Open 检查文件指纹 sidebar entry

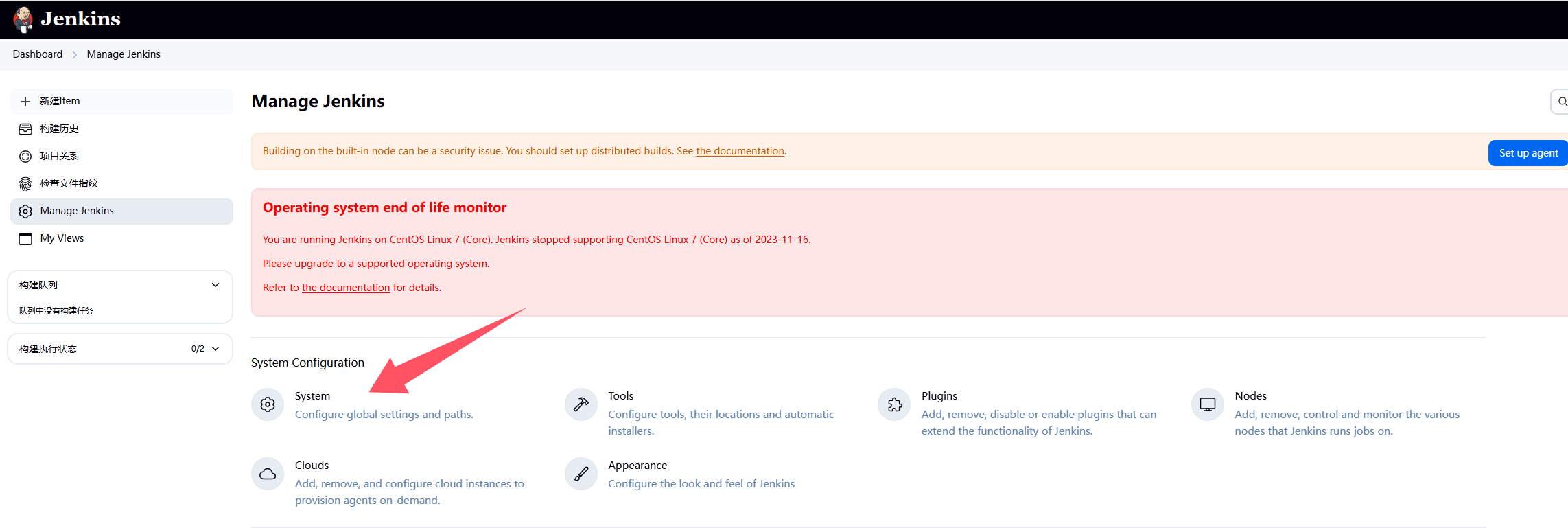[121, 183]
